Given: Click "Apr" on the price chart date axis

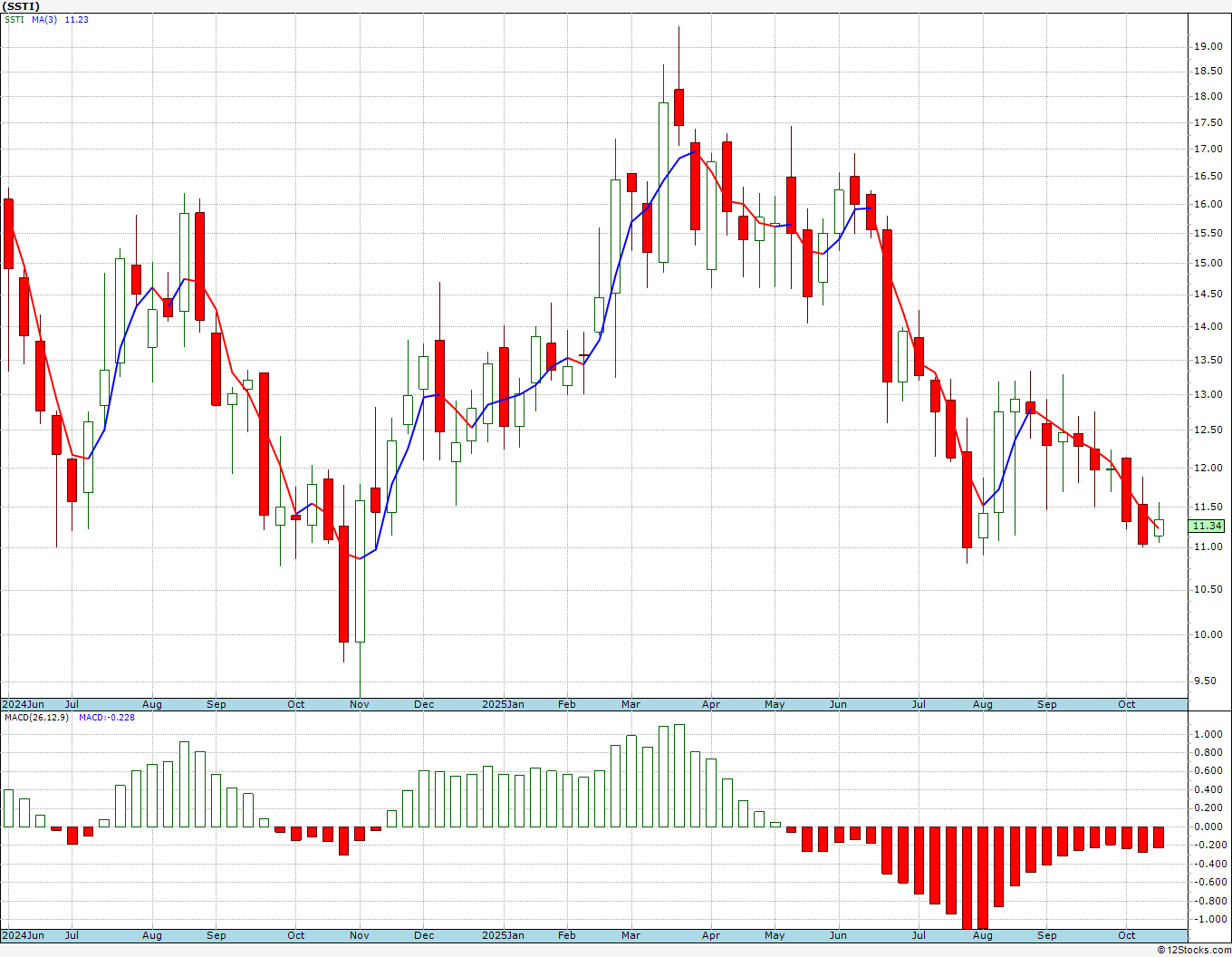Looking at the screenshot, I should point(711,704).
